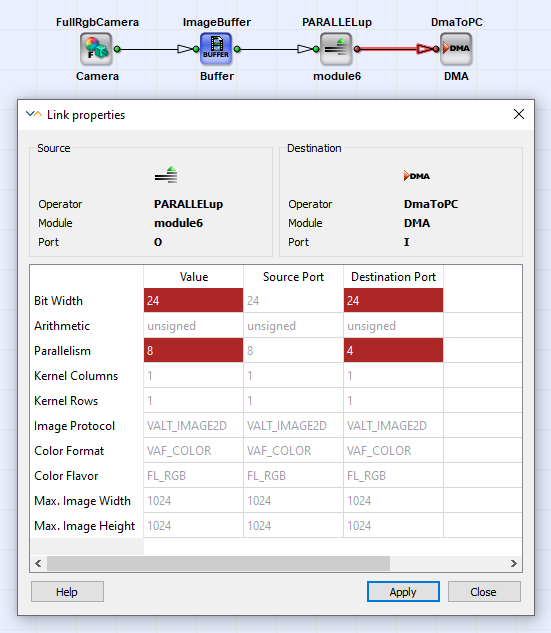Click the horizontal scrollbar right arrow
Image resolution: width=551 pixels, height=633 pixels.
click(x=513, y=564)
